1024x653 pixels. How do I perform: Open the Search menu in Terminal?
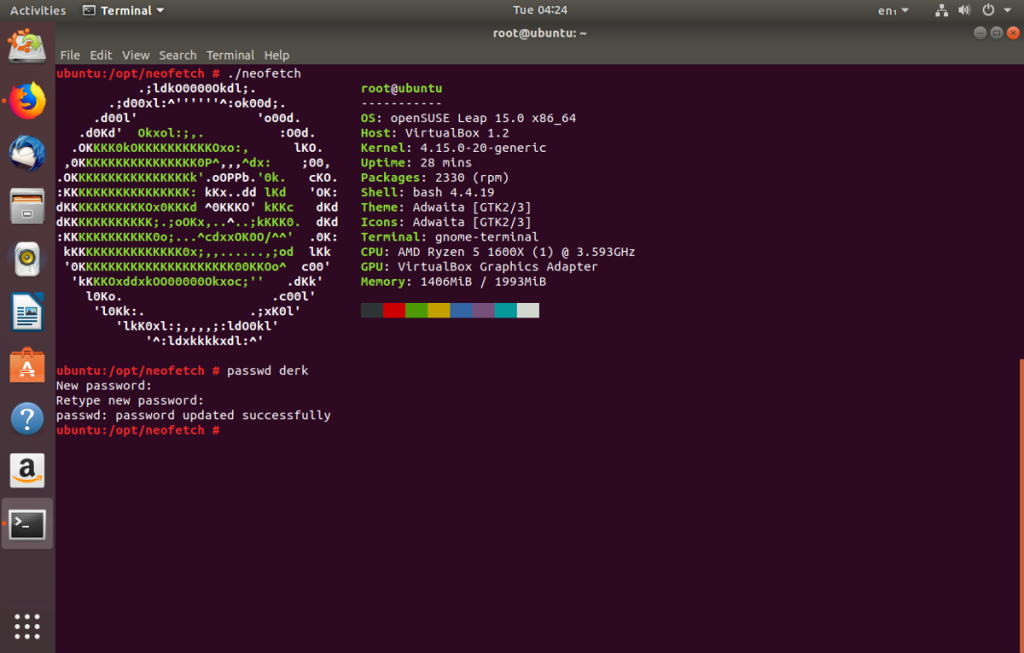tap(177, 55)
